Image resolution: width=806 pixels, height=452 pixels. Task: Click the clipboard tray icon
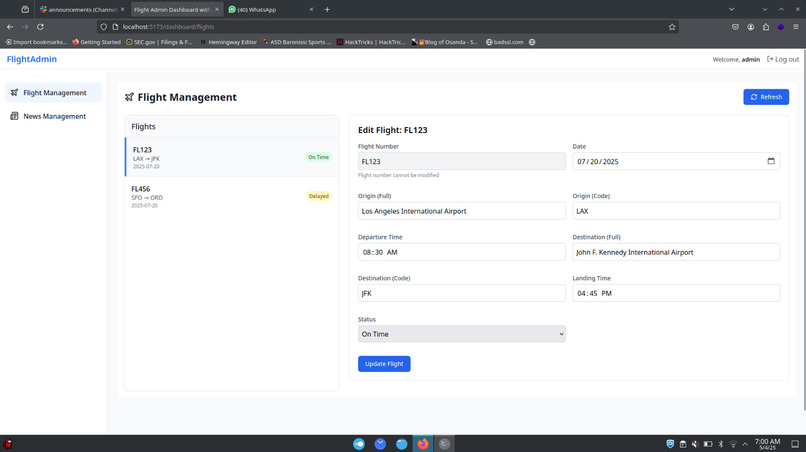coord(683,444)
